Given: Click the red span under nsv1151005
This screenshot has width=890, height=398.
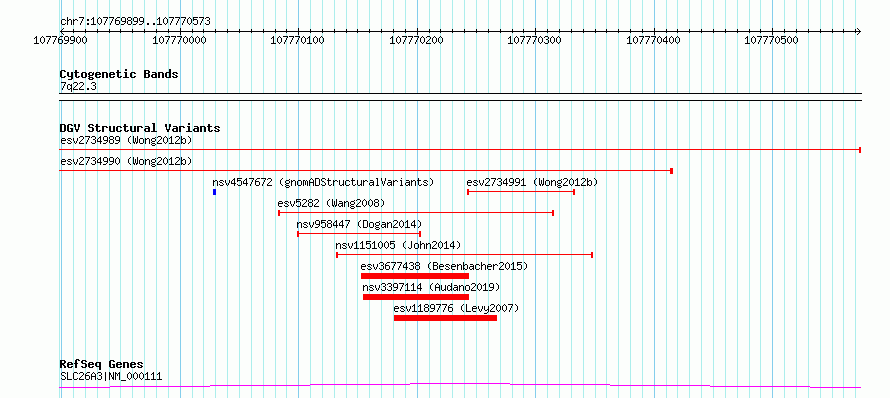Looking at the screenshot, I should pyautogui.click(x=464, y=255).
